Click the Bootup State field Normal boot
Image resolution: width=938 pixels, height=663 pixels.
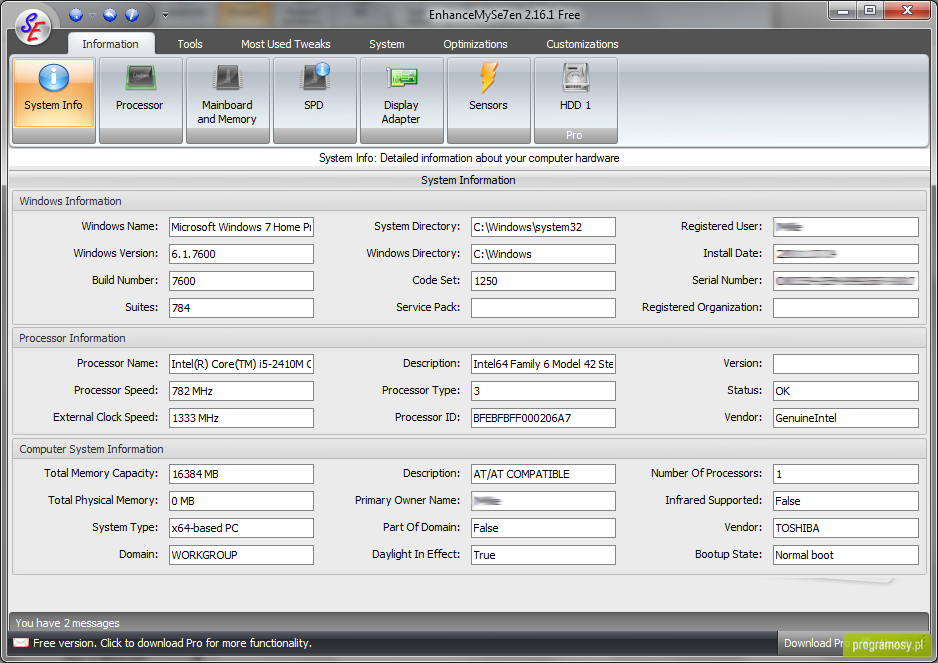click(846, 555)
